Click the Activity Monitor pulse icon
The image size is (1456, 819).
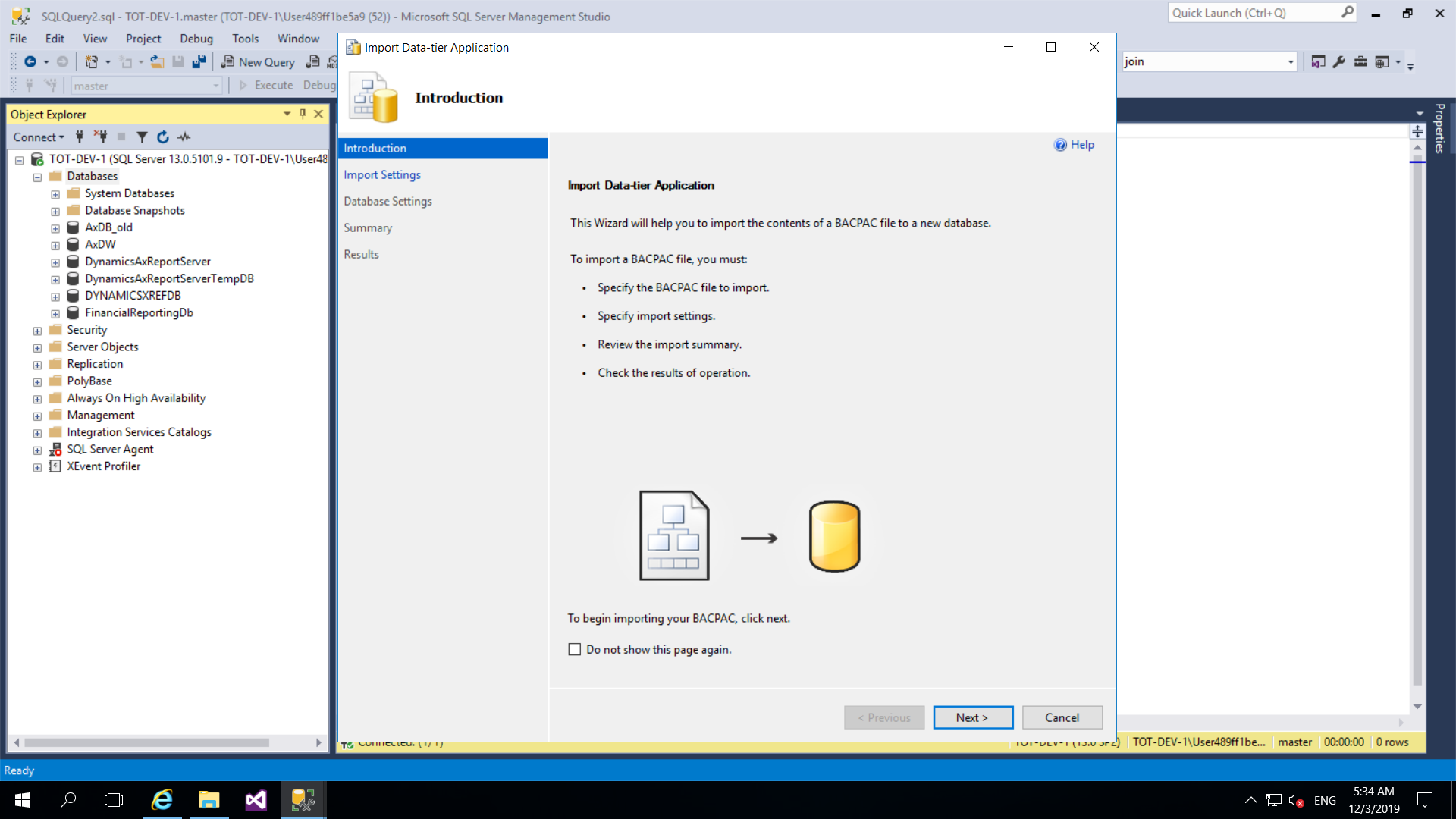pos(184,137)
